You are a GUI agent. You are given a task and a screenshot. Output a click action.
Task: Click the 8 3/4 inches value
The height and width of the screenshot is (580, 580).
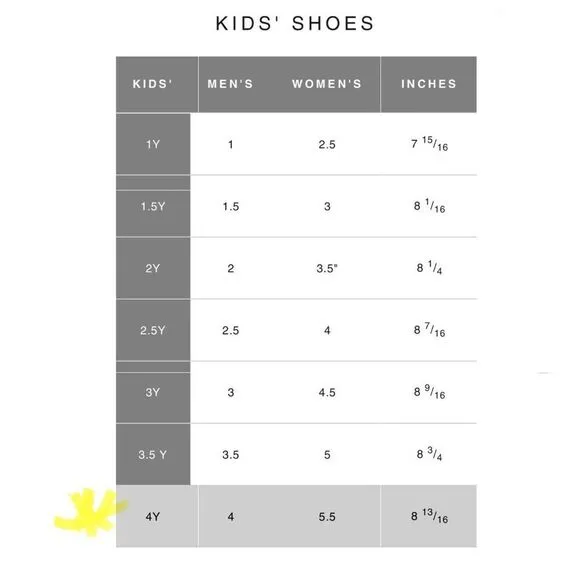429,454
